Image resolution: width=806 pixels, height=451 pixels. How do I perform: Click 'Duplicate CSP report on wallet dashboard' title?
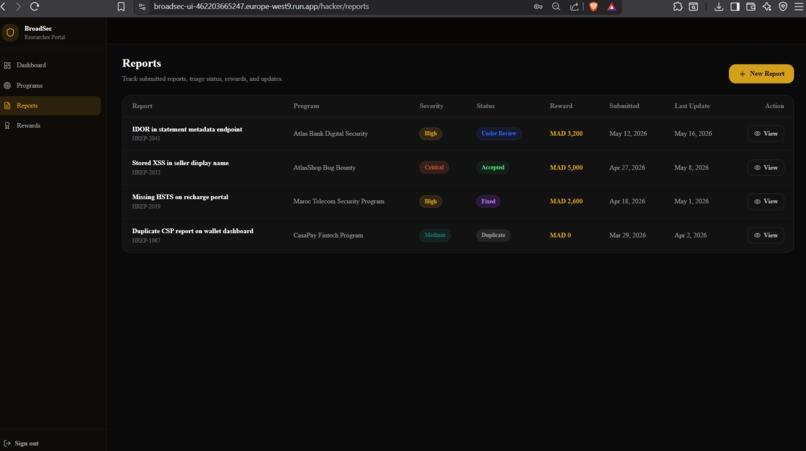(x=193, y=231)
